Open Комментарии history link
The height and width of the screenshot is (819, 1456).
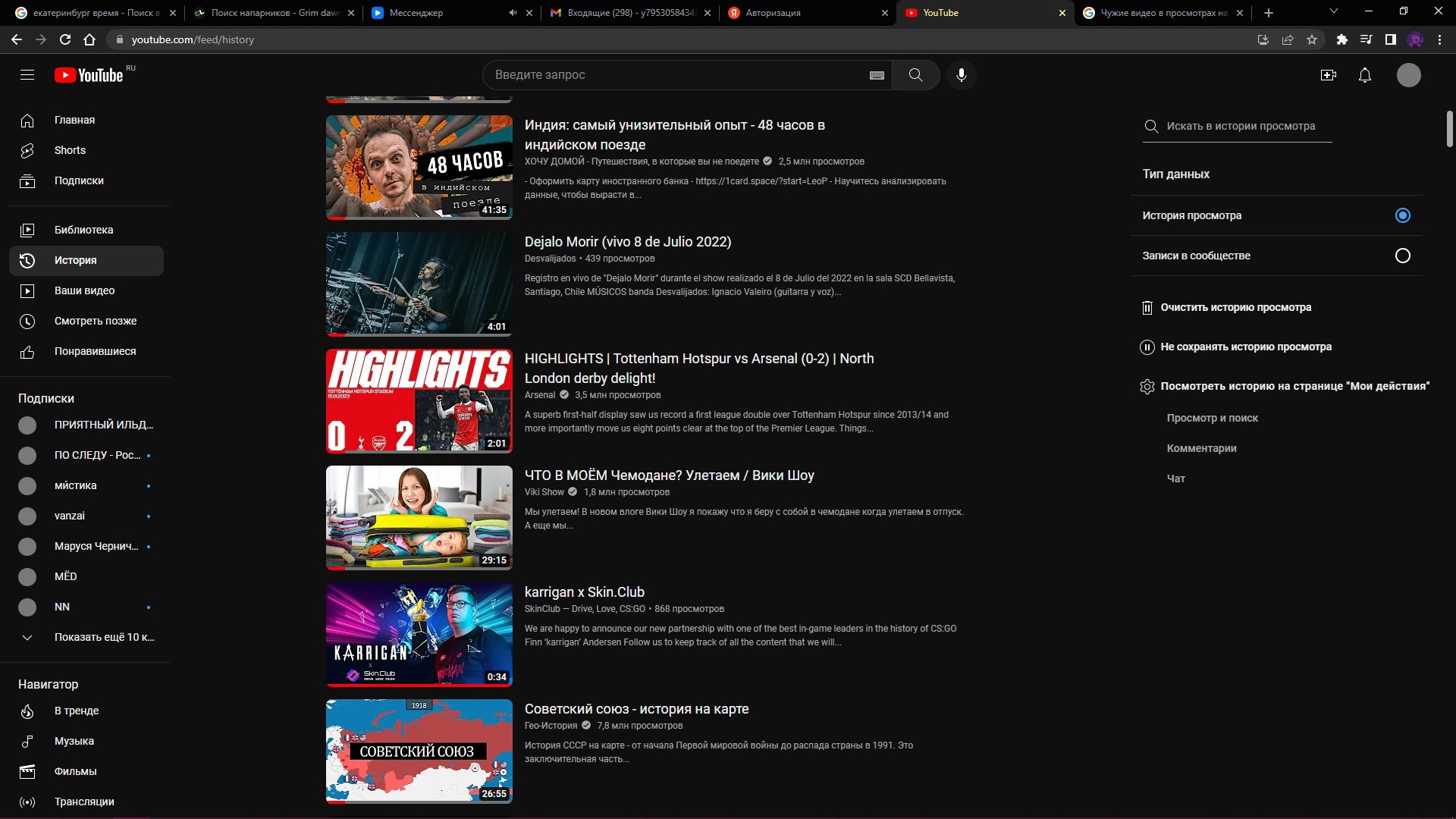(x=1201, y=448)
